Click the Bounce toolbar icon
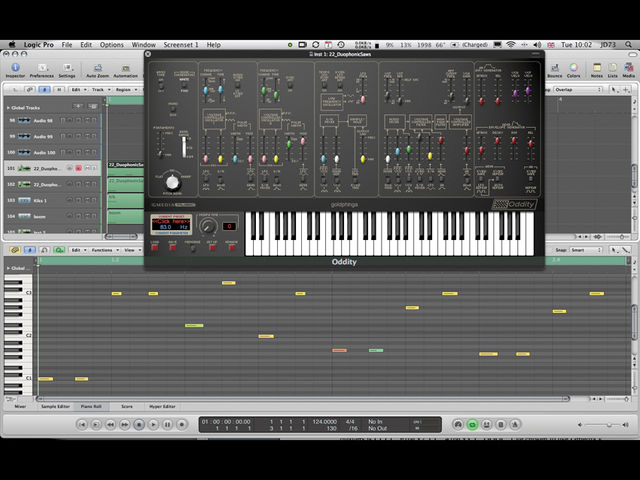Image resolution: width=640 pixels, height=480 pixels. 554,70
